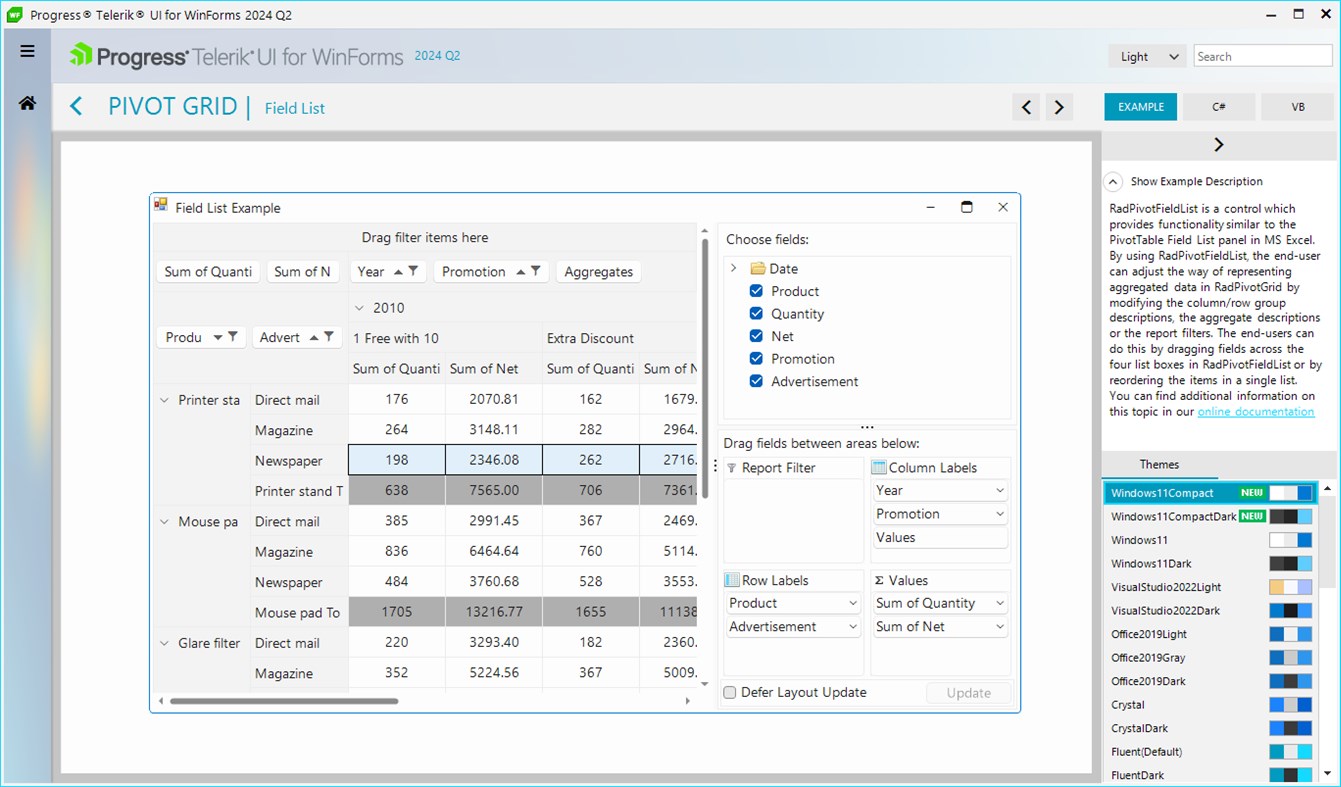Click the Column Labels area icon
Image resolution: width=1341 pixels, height=787 pixels.
coord(878,467)
